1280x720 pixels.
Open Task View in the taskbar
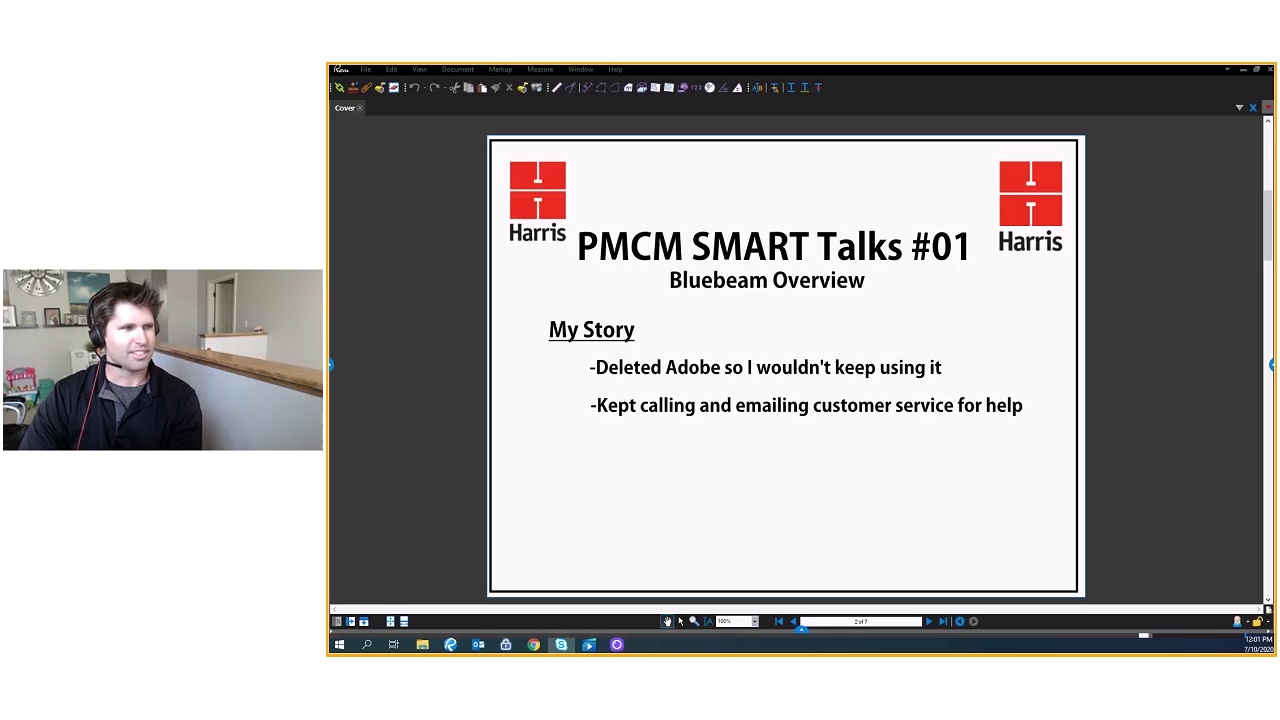[394, 645]
